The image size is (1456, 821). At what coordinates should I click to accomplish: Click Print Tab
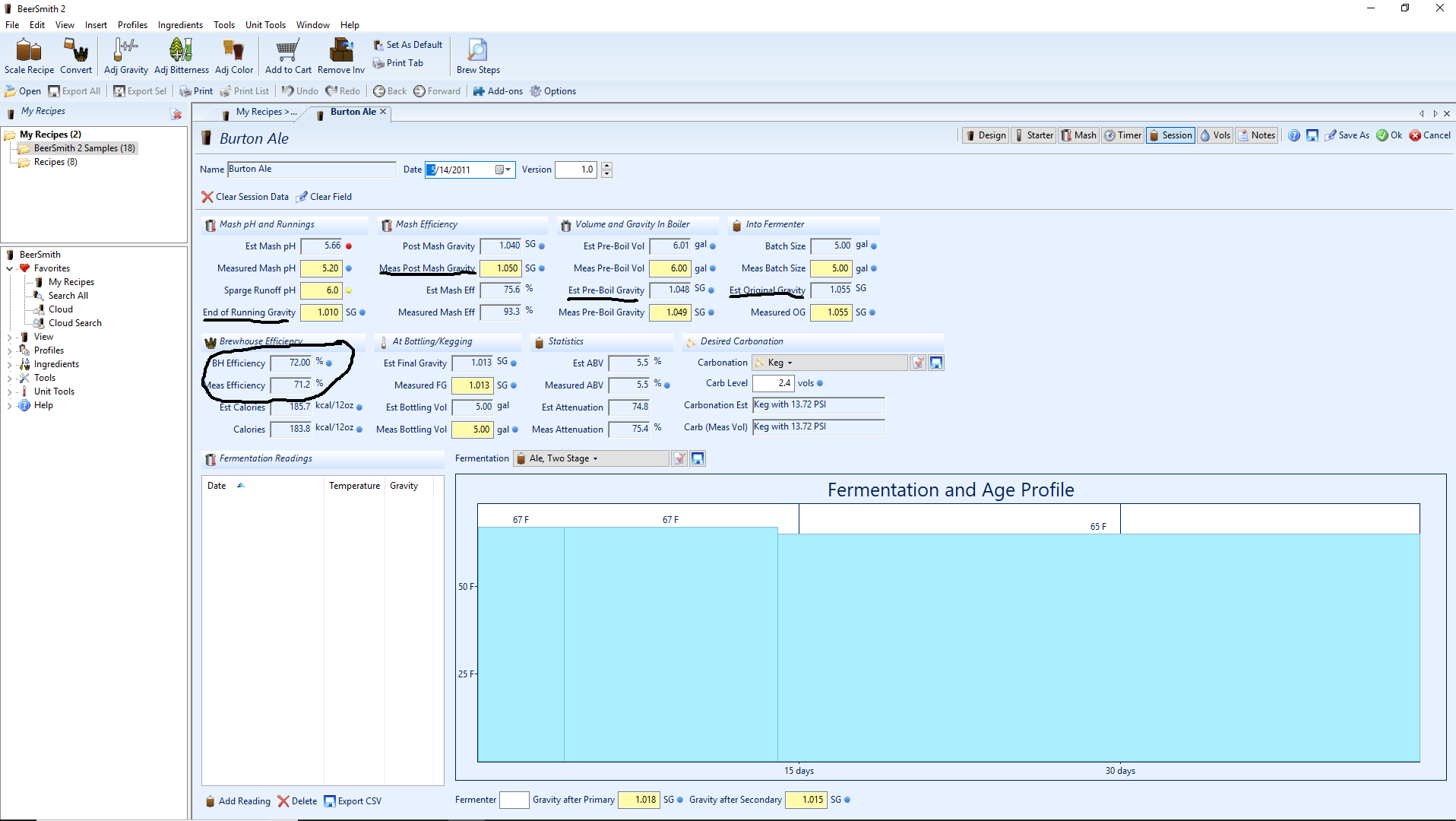click(x=398, y=63)
